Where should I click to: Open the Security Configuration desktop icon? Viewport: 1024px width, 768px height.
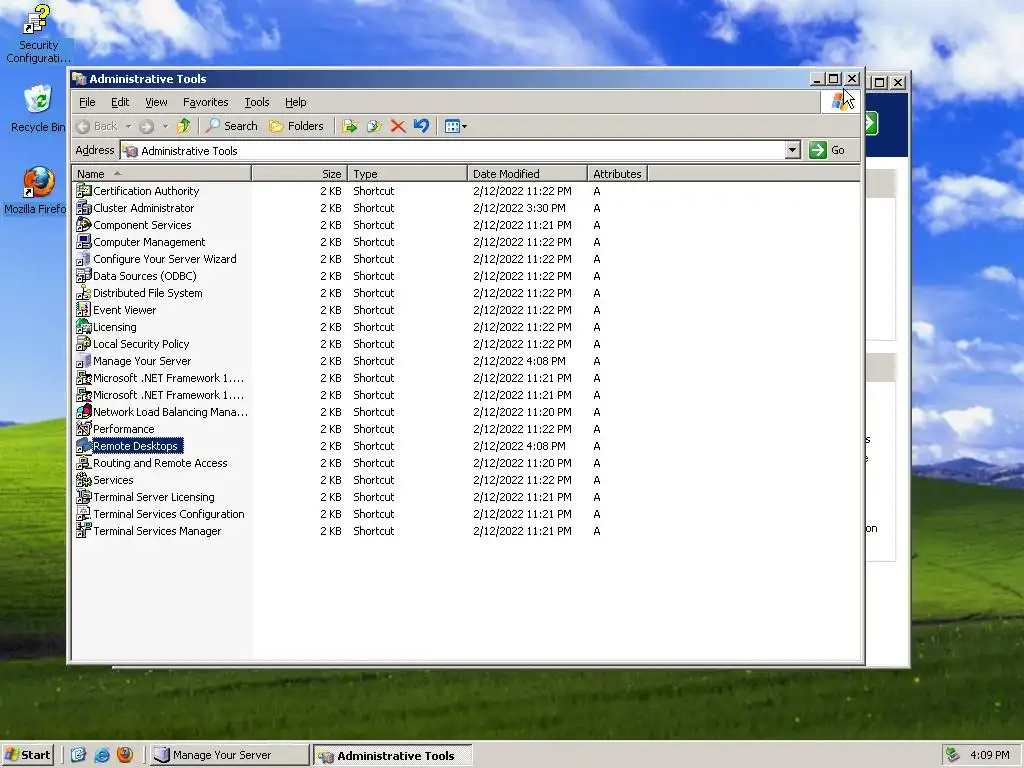click(38, 34)
